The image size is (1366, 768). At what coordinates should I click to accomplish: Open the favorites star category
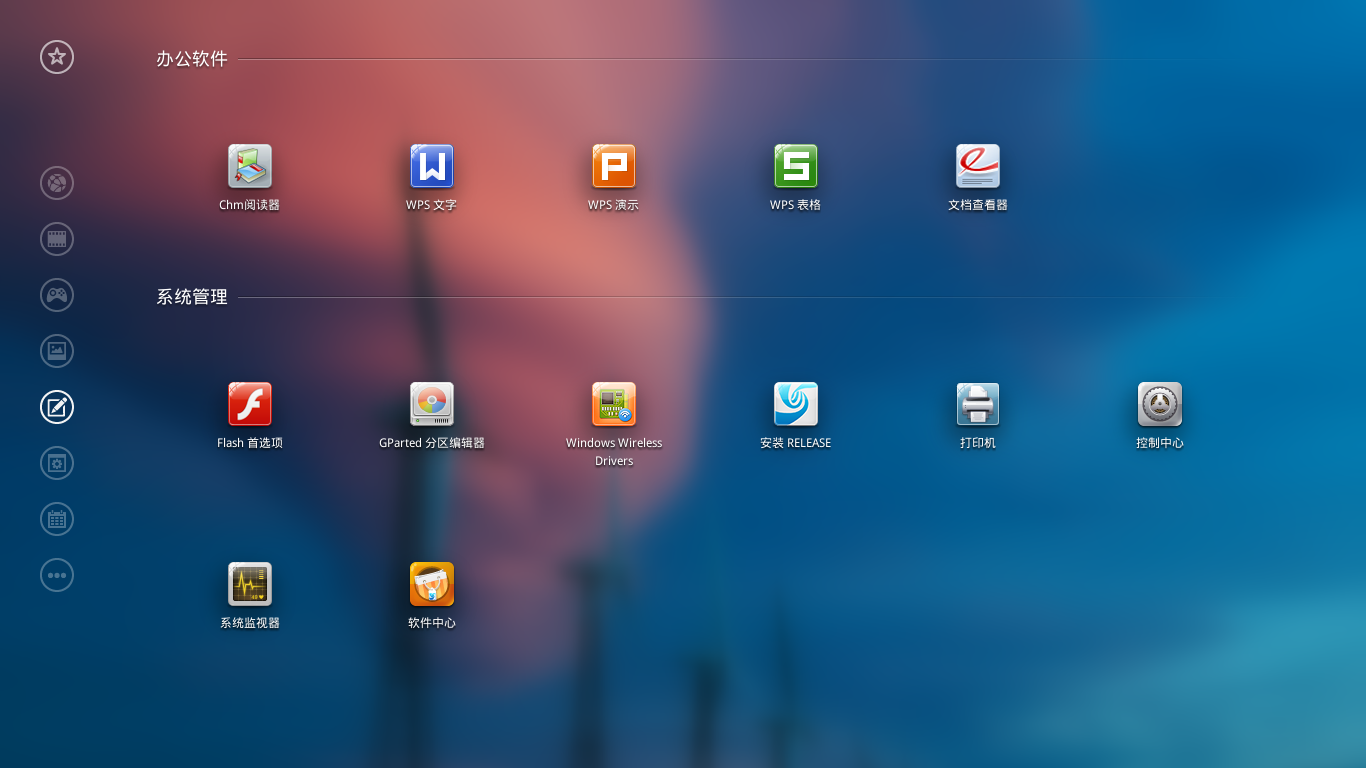click(x=57, y=57)
